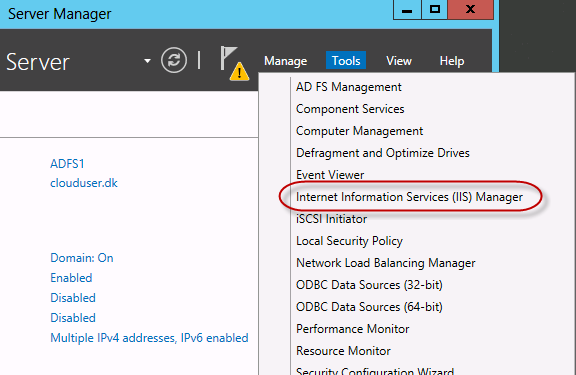The width and height of the screenshot is (576, 375).
Task: Open Local Security Policy
Action: (349, 241)
